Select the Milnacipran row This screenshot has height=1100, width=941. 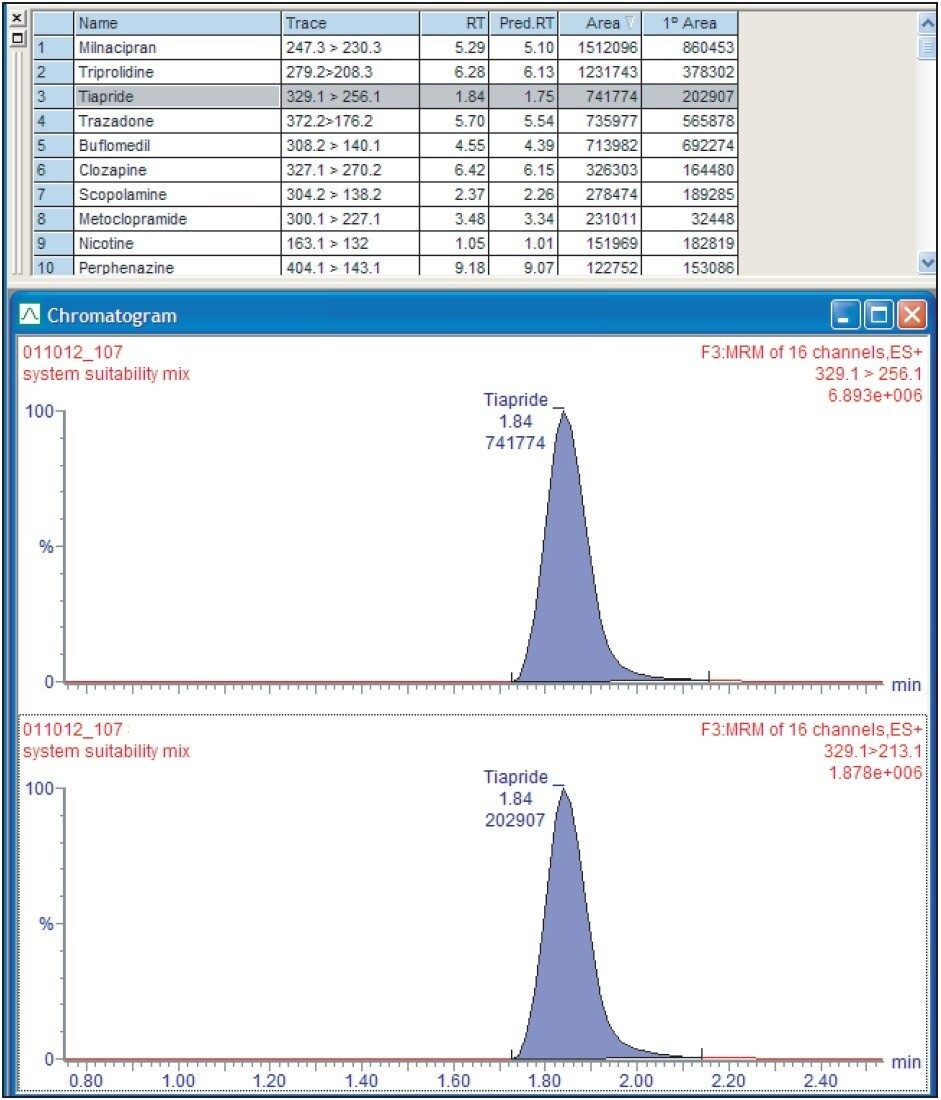(386, 48)
